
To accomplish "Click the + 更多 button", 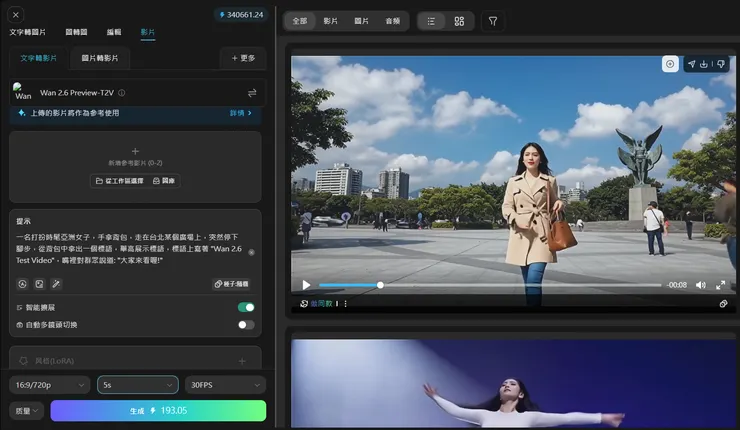I will [x=243, y=58].
